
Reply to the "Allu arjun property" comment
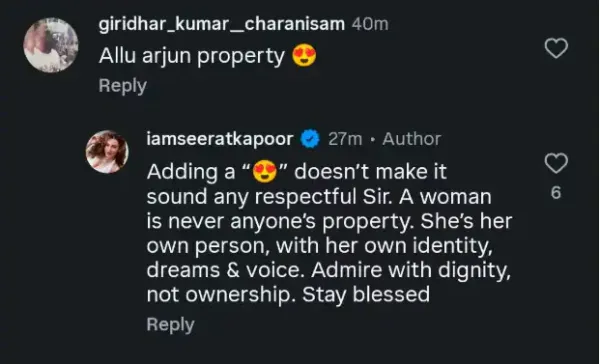tap(122, 86)
